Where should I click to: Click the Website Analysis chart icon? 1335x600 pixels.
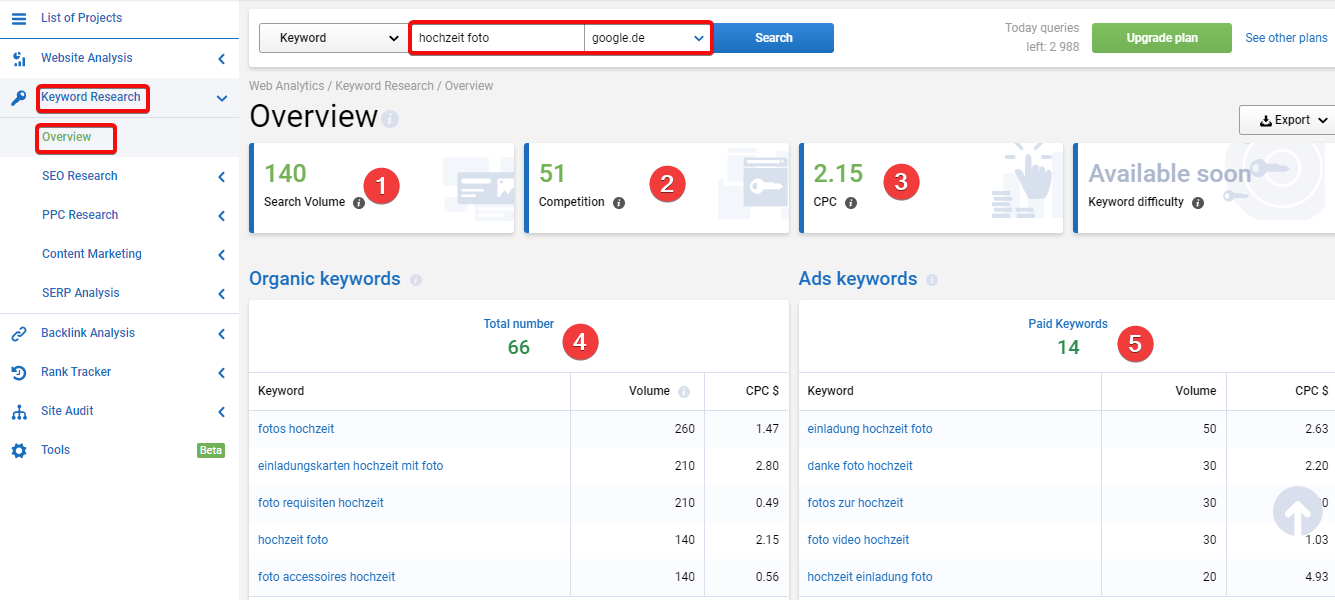pos(19,58)
